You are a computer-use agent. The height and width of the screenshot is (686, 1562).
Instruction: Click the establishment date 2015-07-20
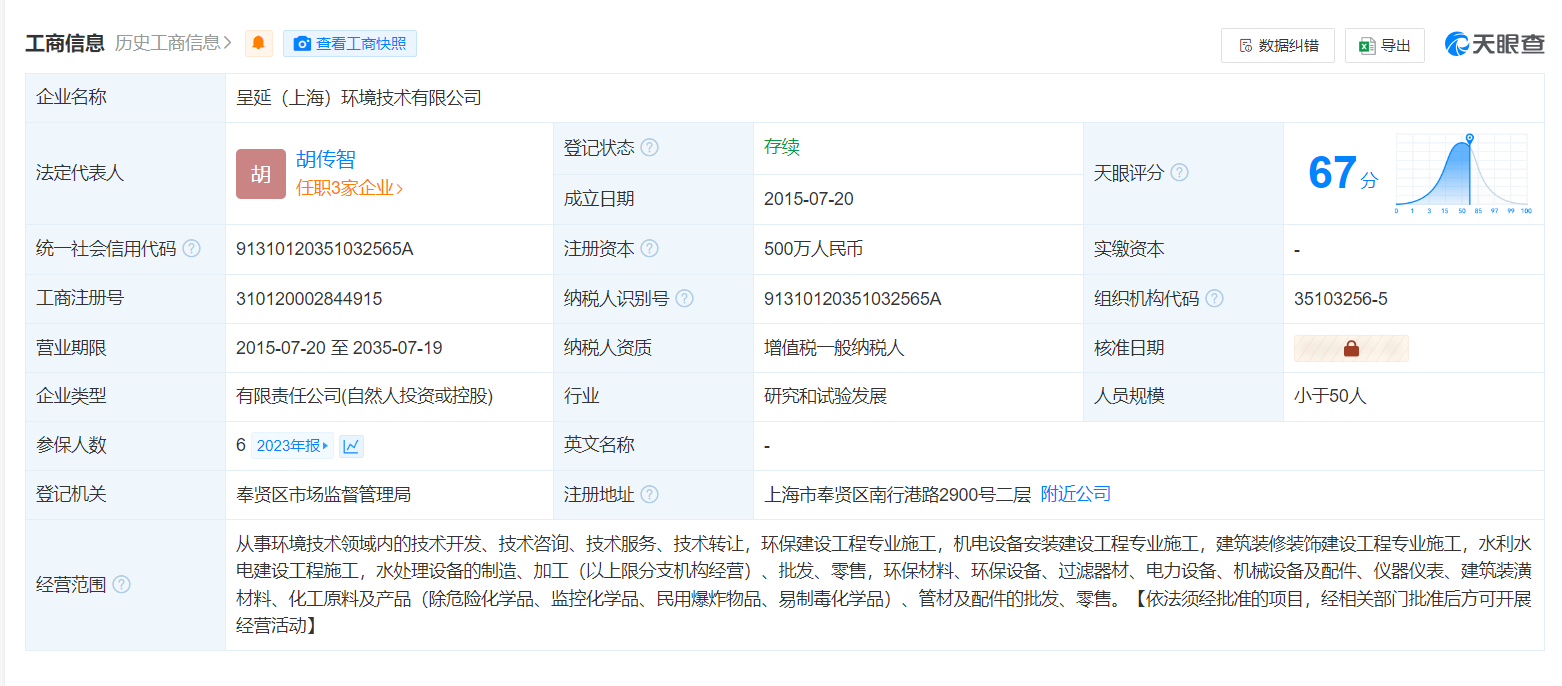point(809,199)
